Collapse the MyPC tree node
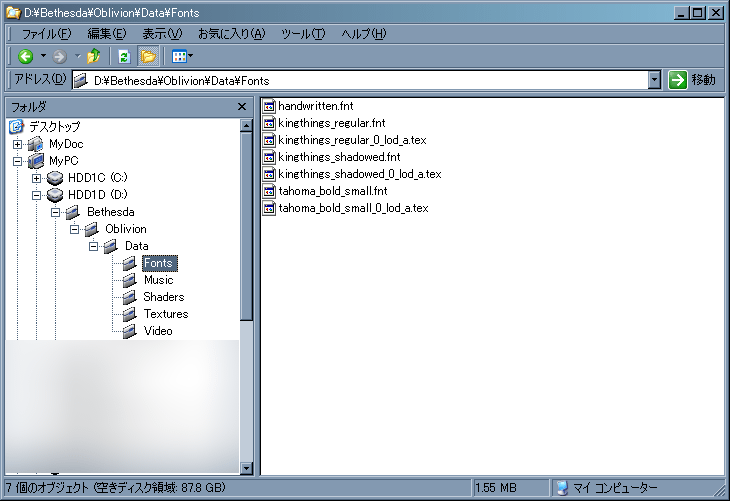Viewport: 730px width, 501px height. coord(17,161)
